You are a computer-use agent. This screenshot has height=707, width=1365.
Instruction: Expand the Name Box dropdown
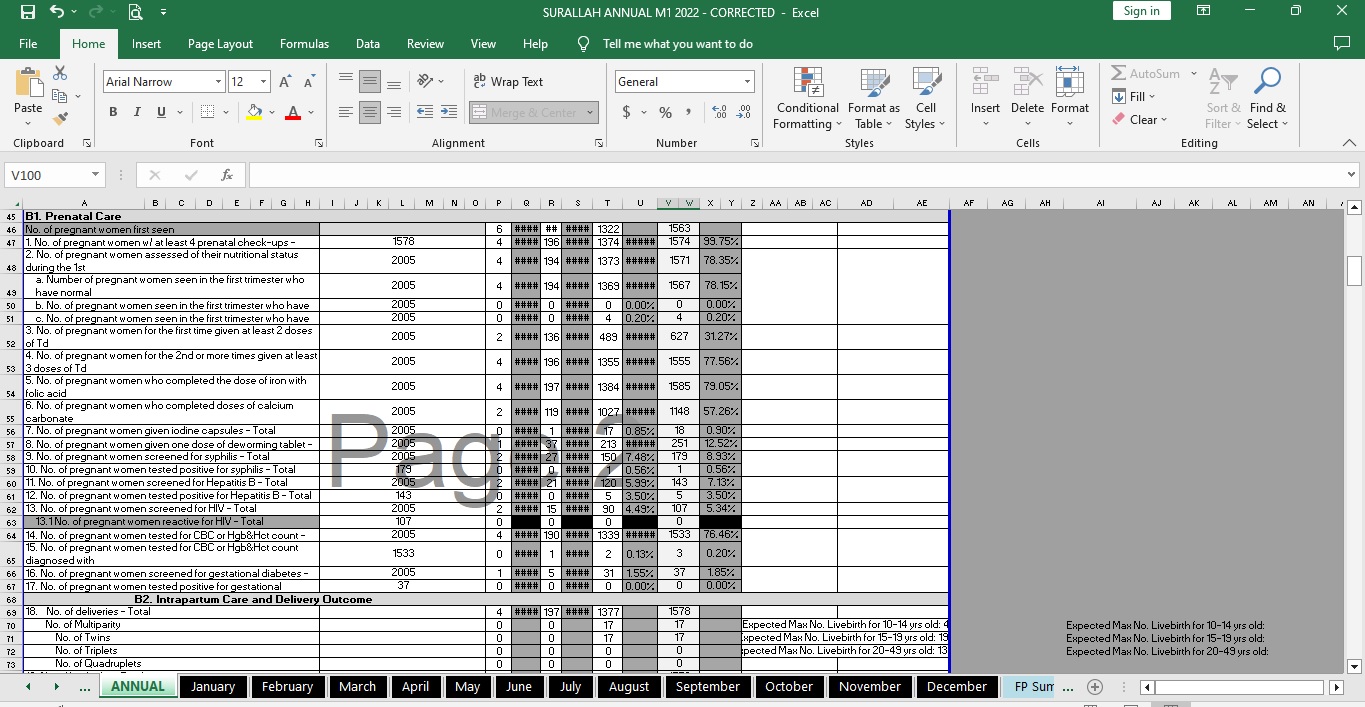pyautogui.click(x=96, y=175)
